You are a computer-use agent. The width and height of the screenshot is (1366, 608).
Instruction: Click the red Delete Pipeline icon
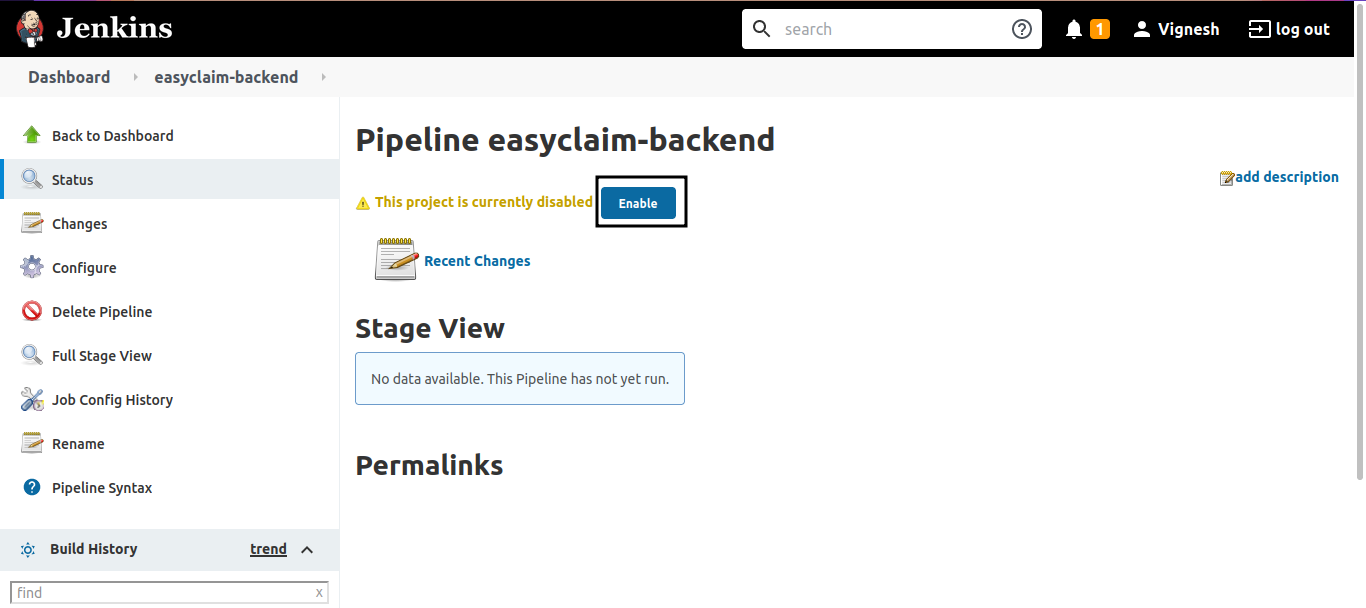(x=32, y=311)
